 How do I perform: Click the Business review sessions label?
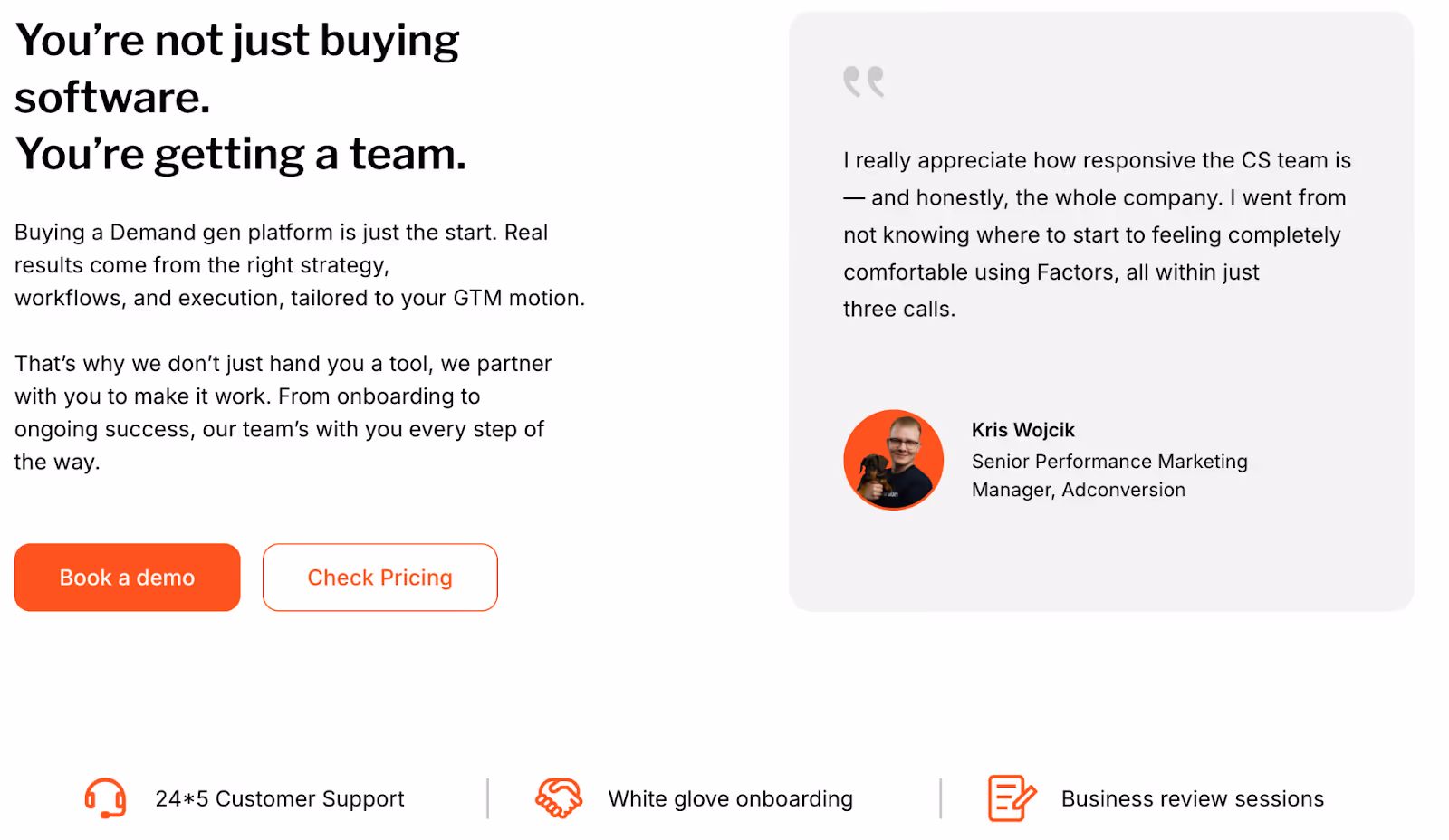pos(1192,798)
